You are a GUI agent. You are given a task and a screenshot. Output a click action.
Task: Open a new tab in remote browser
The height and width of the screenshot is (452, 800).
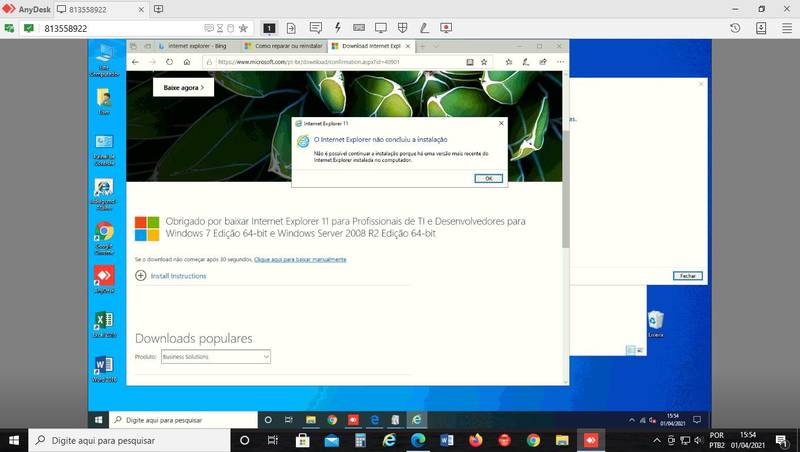[422, 46]
